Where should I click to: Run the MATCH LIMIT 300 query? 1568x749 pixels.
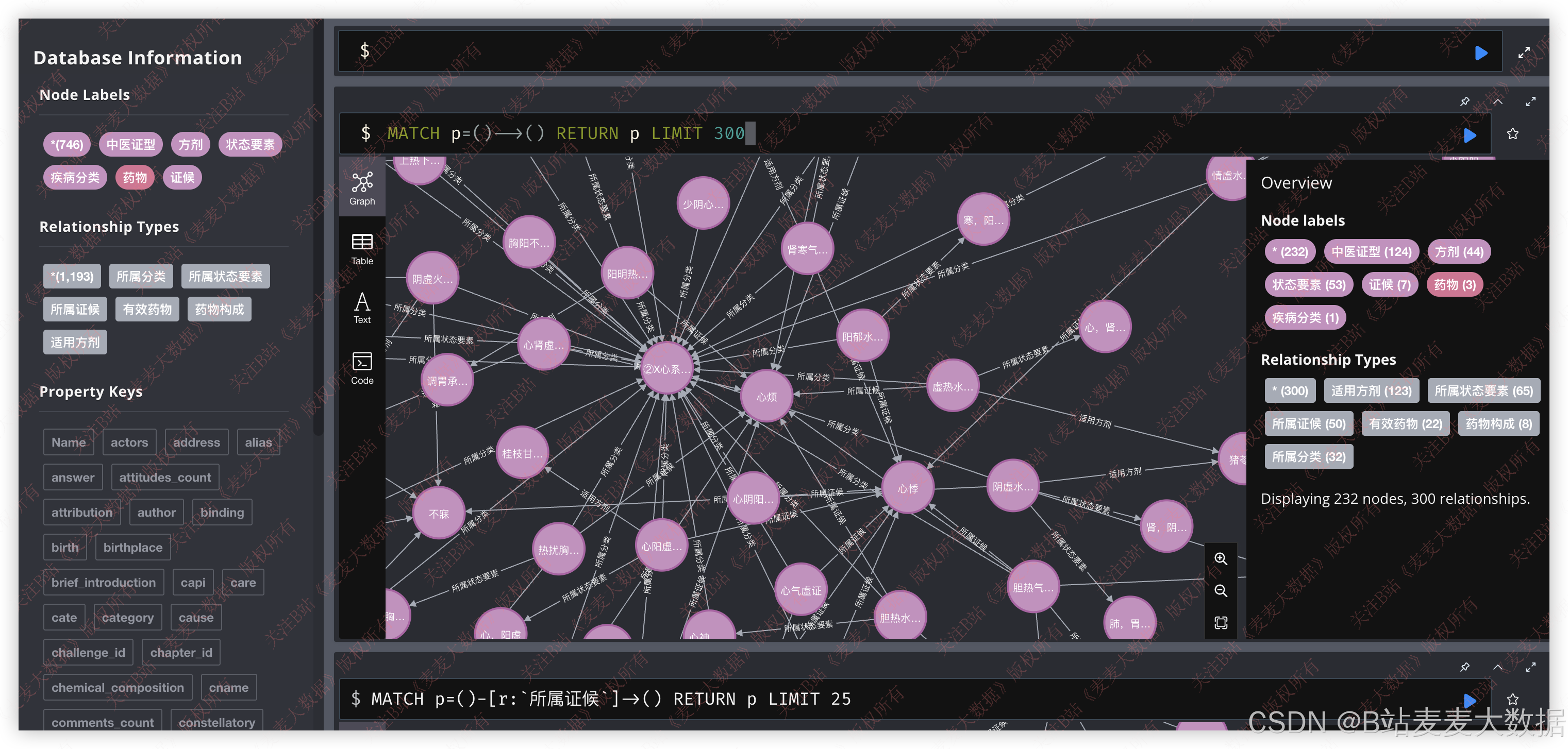point(1470,134)
